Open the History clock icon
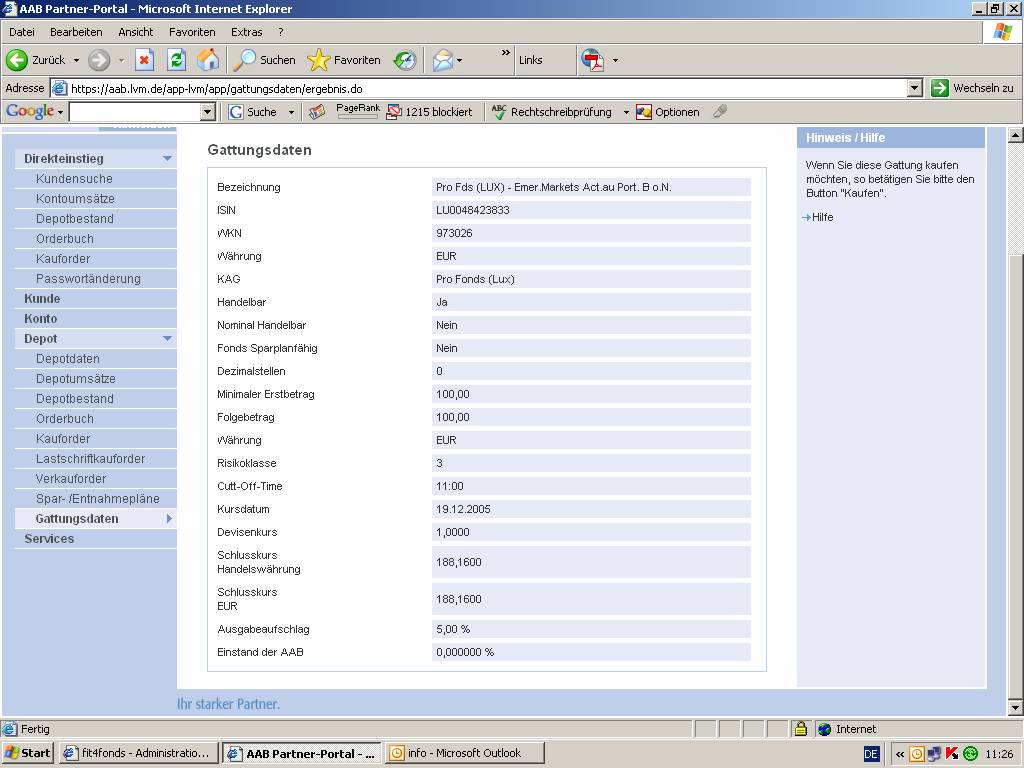 coord(405,60)
